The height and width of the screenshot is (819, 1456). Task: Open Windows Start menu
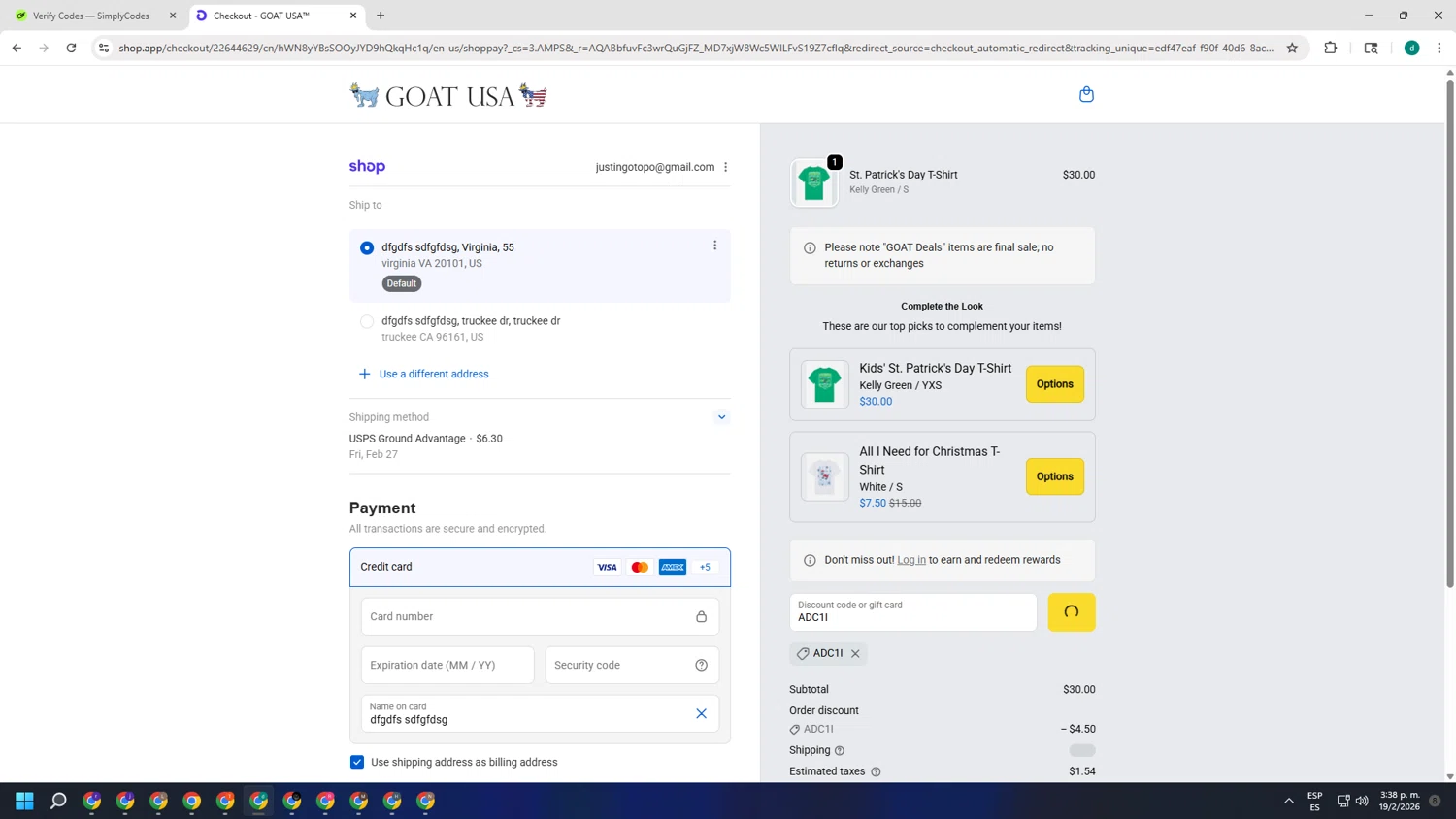pos(24,801)
